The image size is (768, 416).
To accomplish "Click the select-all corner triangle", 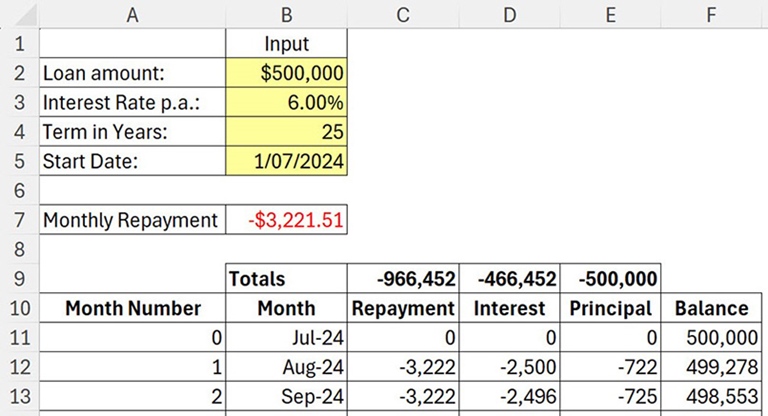I will tap(24, 15).
